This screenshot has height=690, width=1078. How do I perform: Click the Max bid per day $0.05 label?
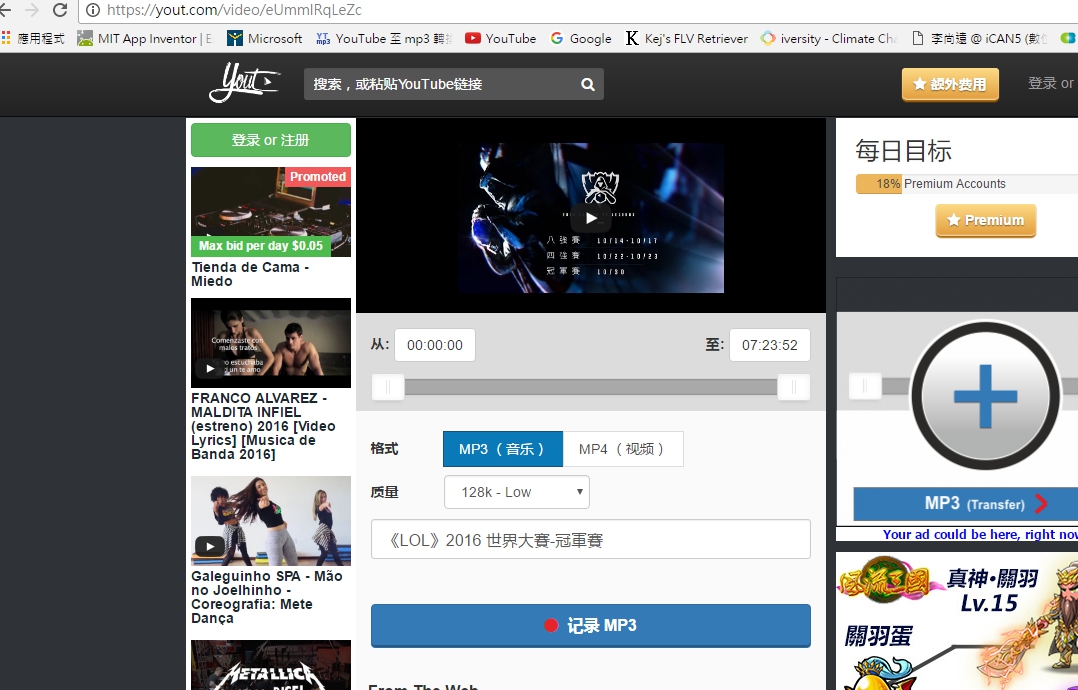pos(261,246)
